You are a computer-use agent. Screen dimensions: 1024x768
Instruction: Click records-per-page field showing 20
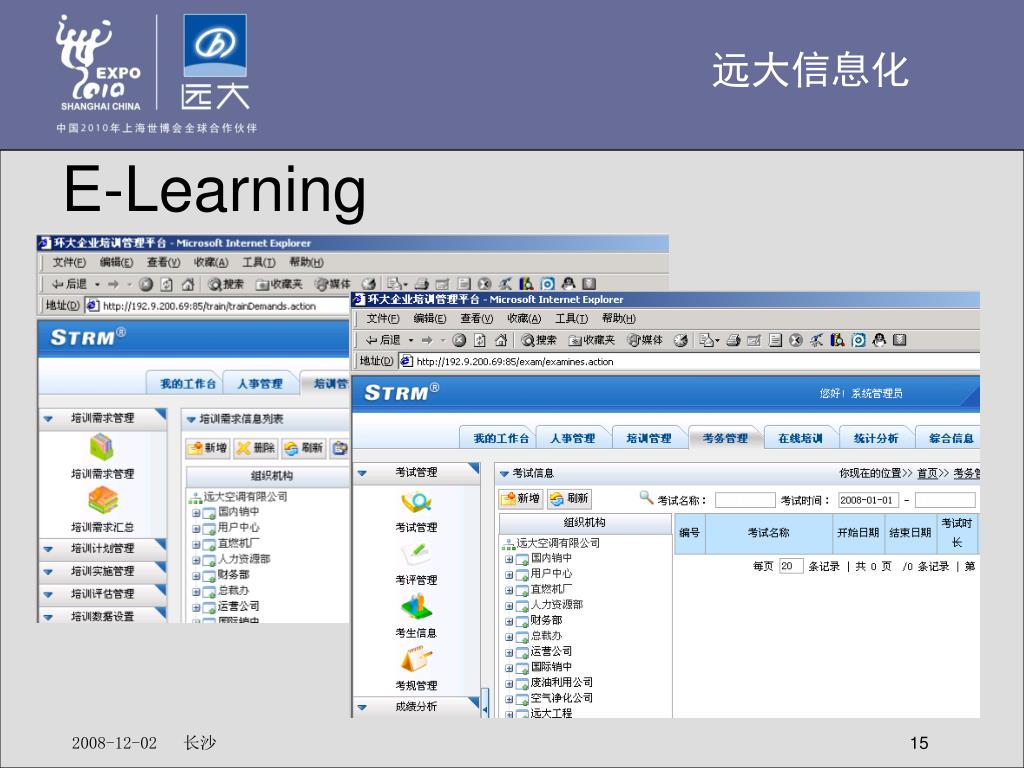pos(791,566)
